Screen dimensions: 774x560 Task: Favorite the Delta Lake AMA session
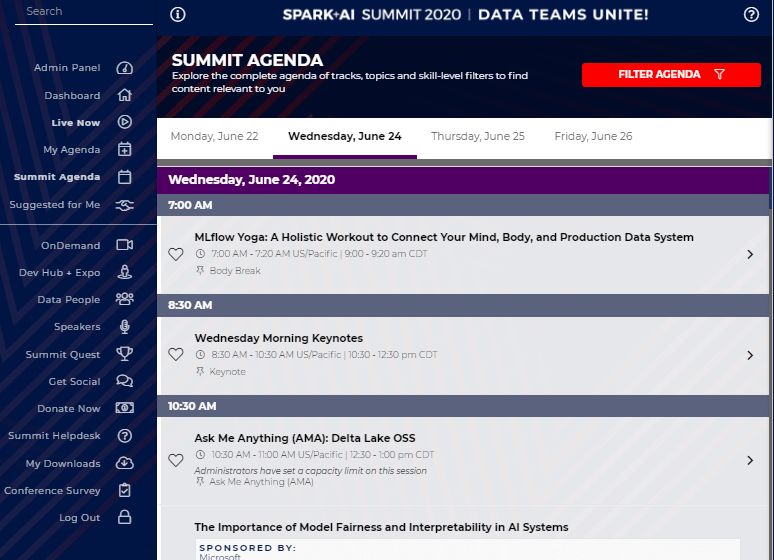[176, 461]
